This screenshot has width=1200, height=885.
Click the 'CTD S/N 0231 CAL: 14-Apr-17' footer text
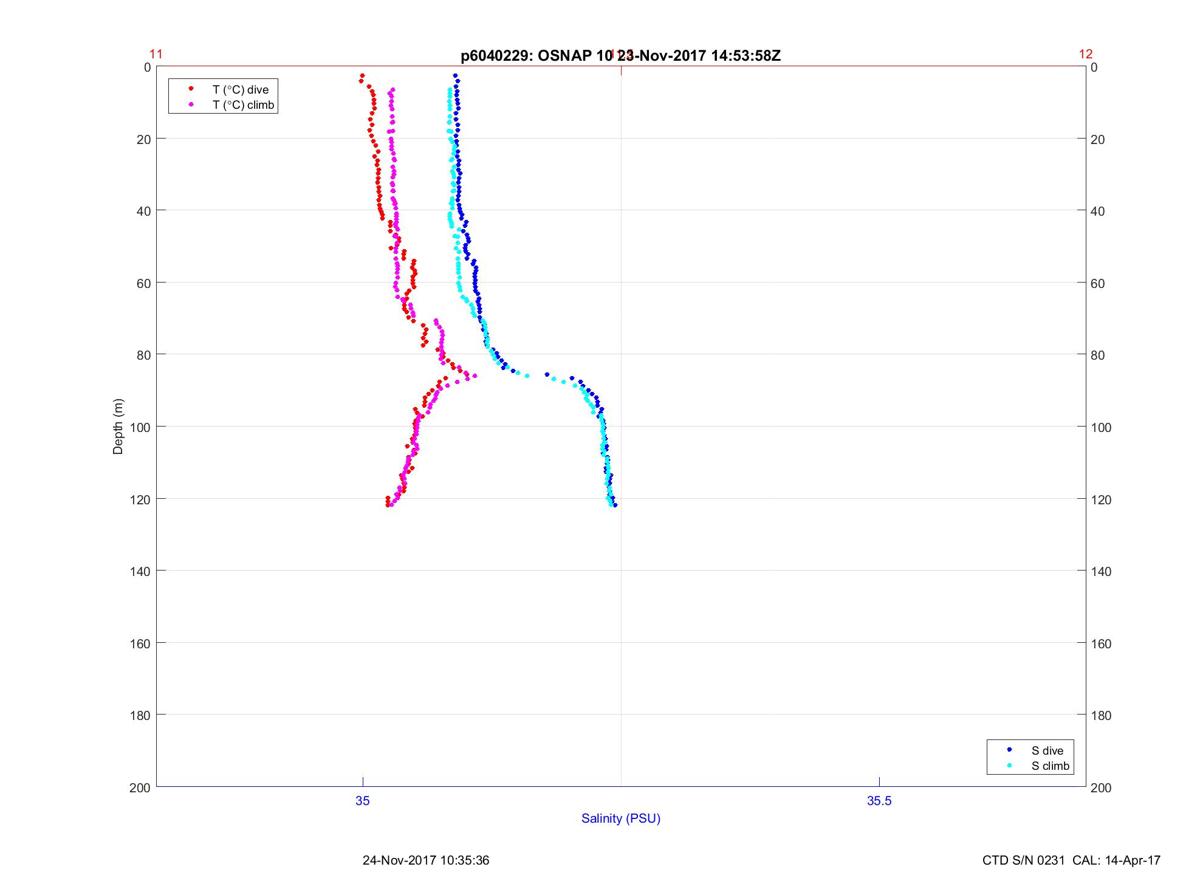[1072, 860]
